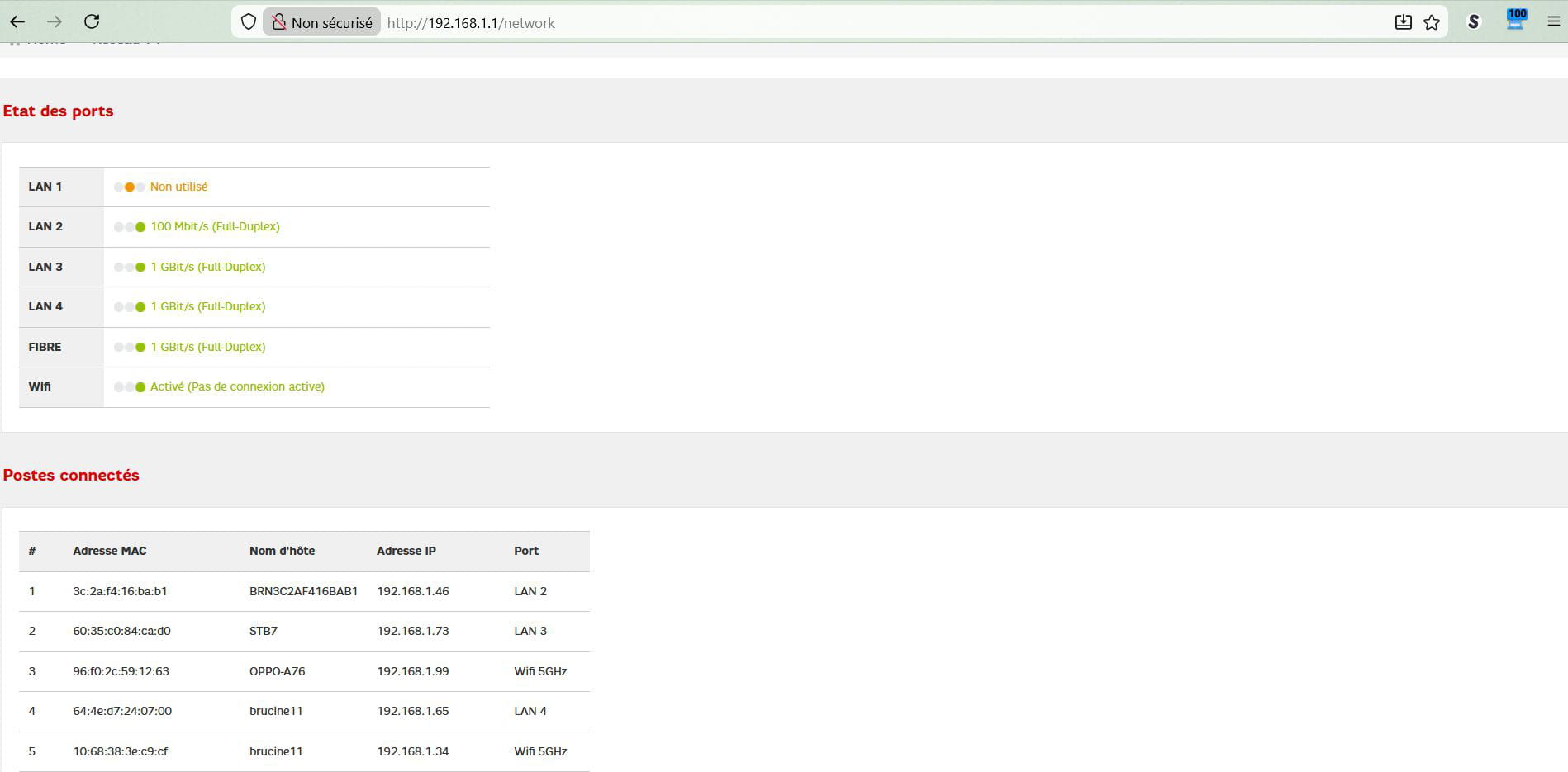This screenshot has height=772, width=1568.
Task: Click the Non utilisé status text
Action: click(179, 187)
